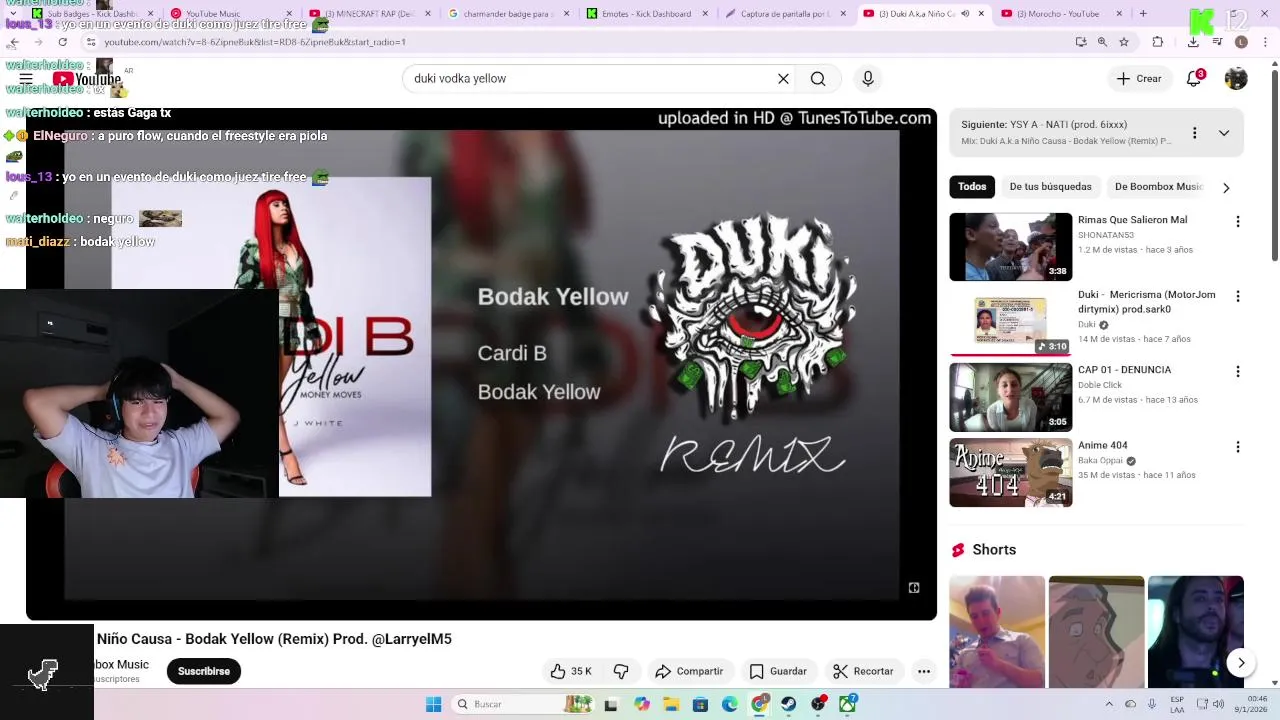Dislike the video
Screen dimensions: 1280x720
tap(621, 671)
